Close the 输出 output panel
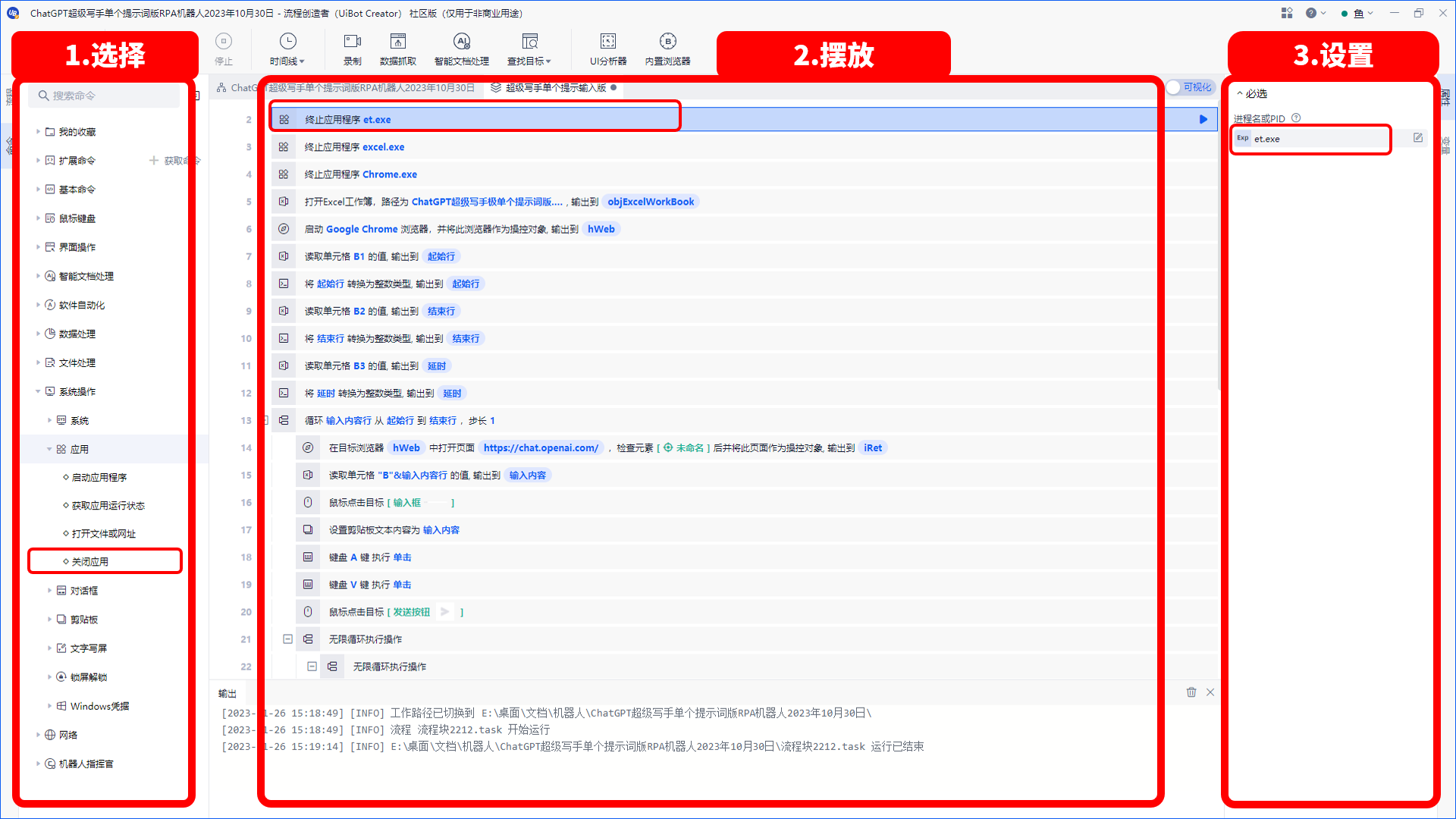The image size is (1456, 819). tap(1210, 692)
